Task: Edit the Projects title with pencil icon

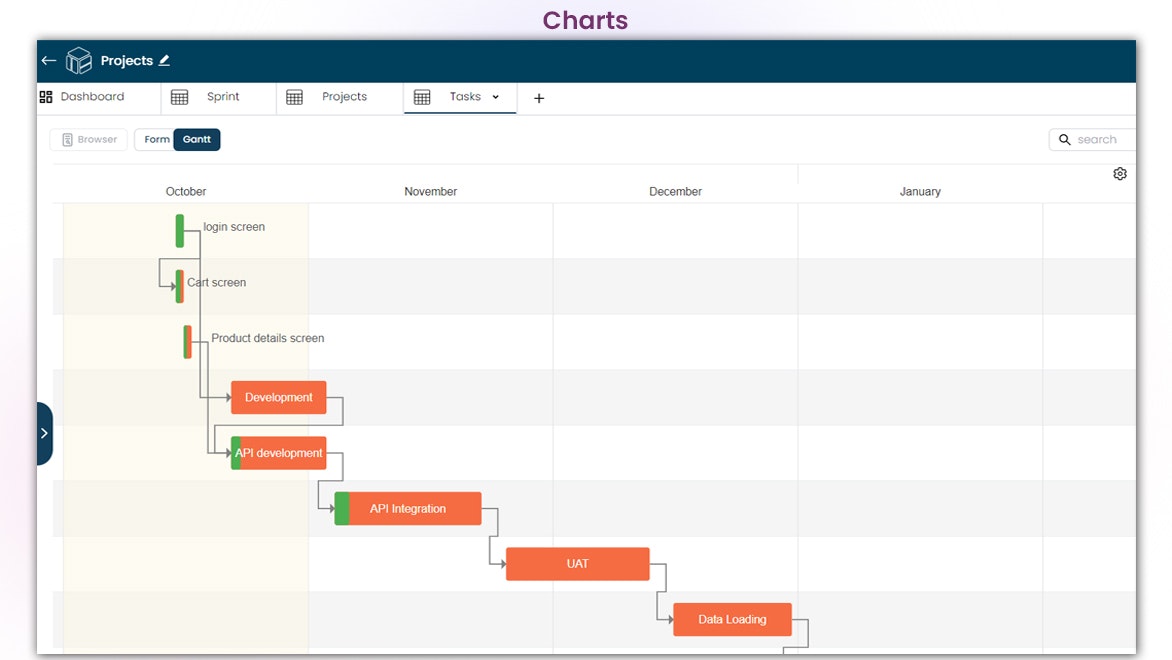Action: point(164,61)
